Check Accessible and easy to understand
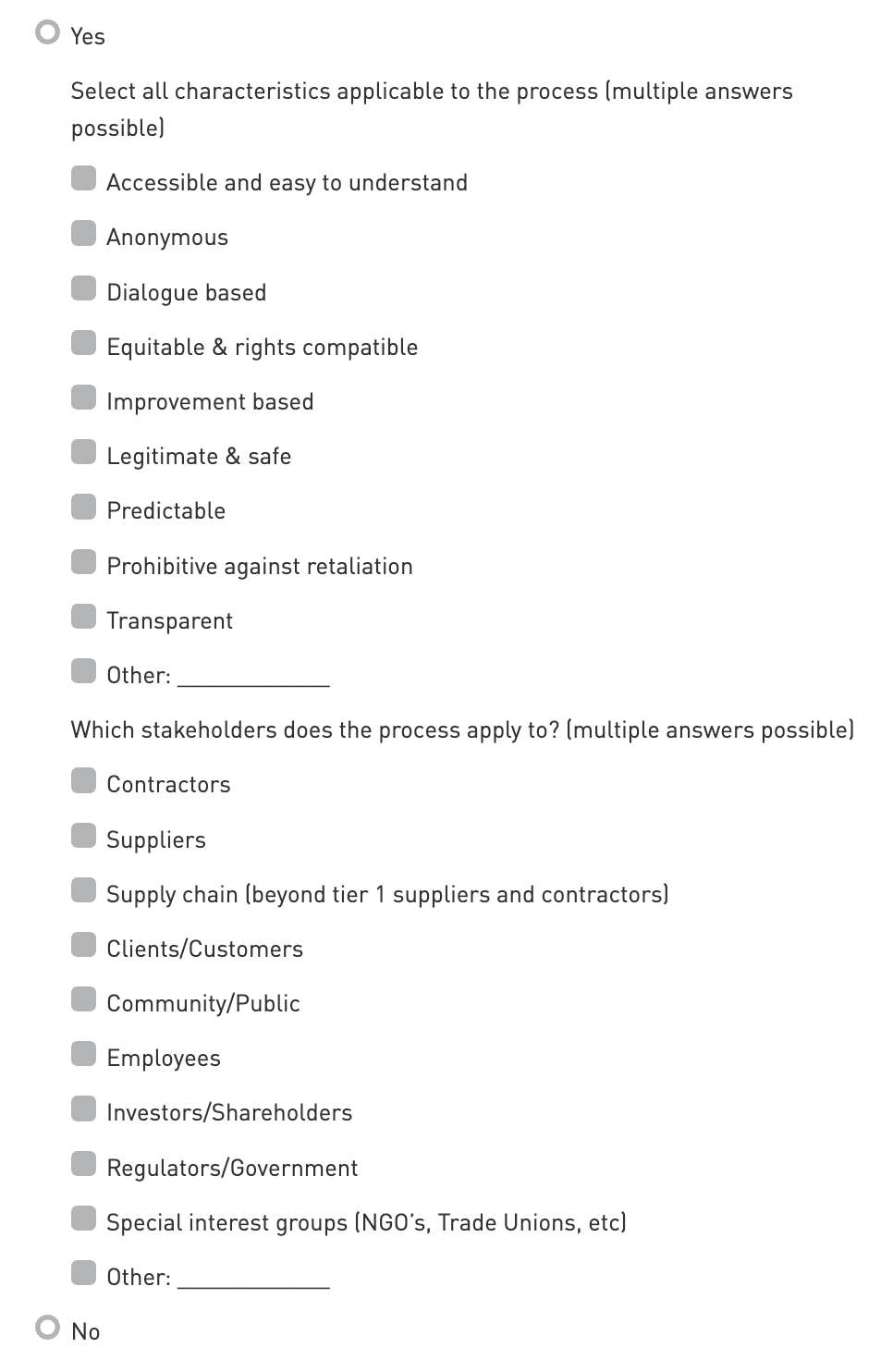The width and height of the screenshot is (893, 1372). click(84, 178)
